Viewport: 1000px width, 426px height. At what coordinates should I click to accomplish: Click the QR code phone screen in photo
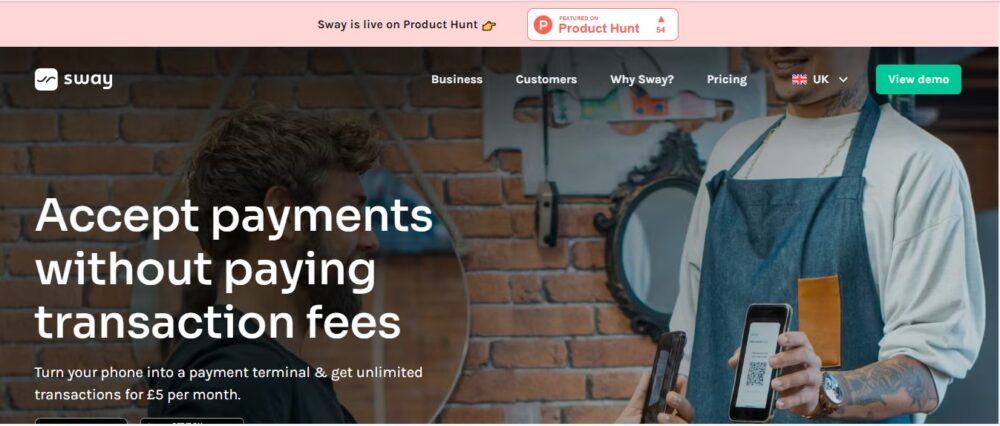coord(758,362)
